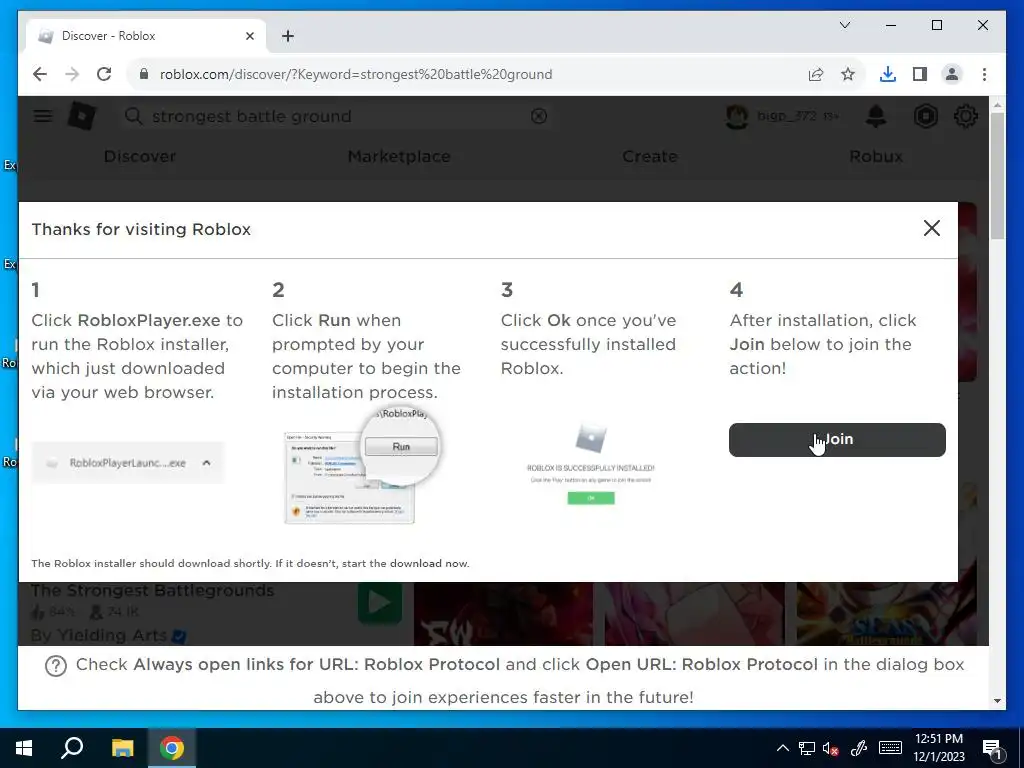Open the Windows notification center
This screenshot has height=768, width=1024.
click(992, 748)
